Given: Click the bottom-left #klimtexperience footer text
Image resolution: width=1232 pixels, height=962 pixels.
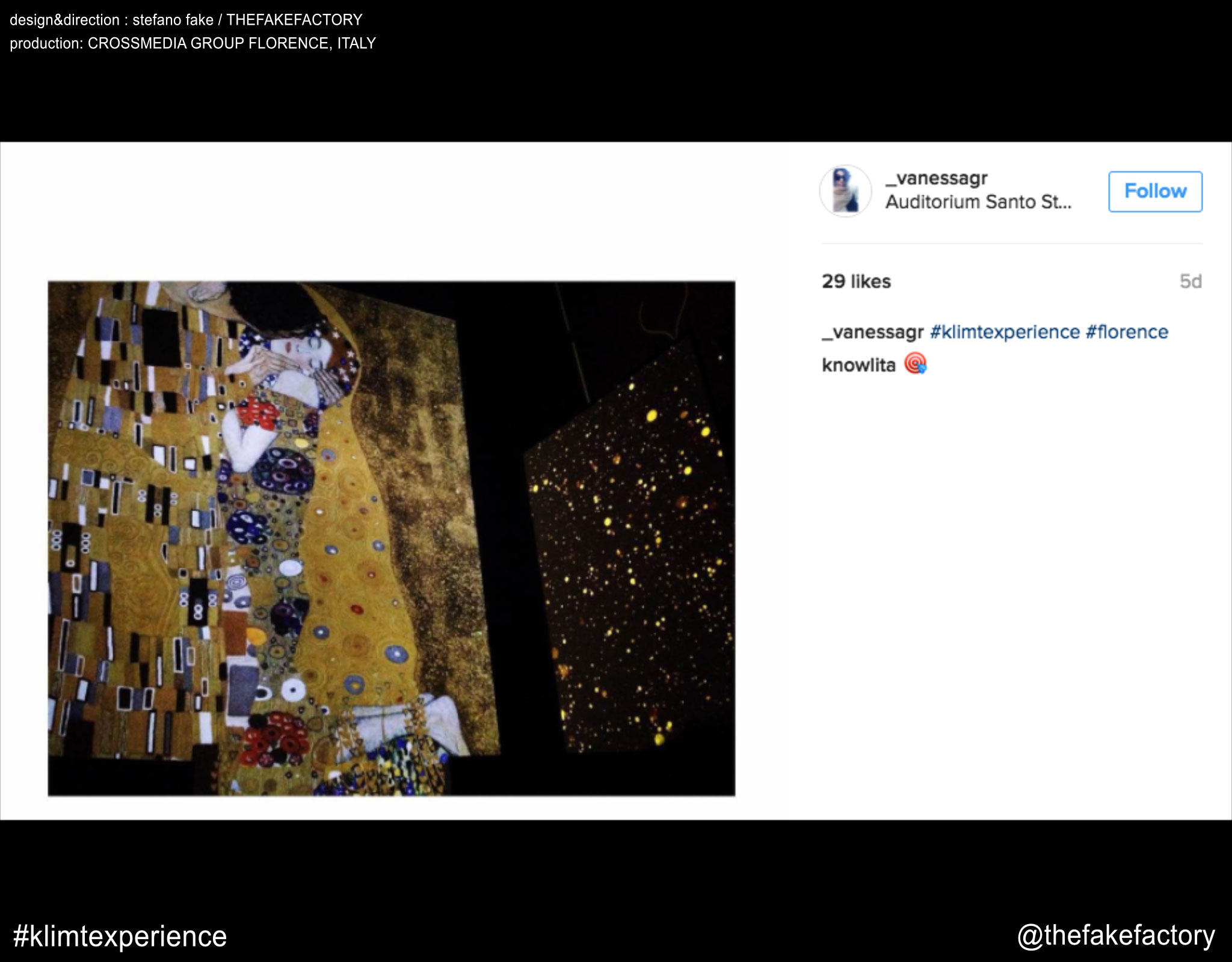Looking at the screenshot, I should (x=120, y=936).
